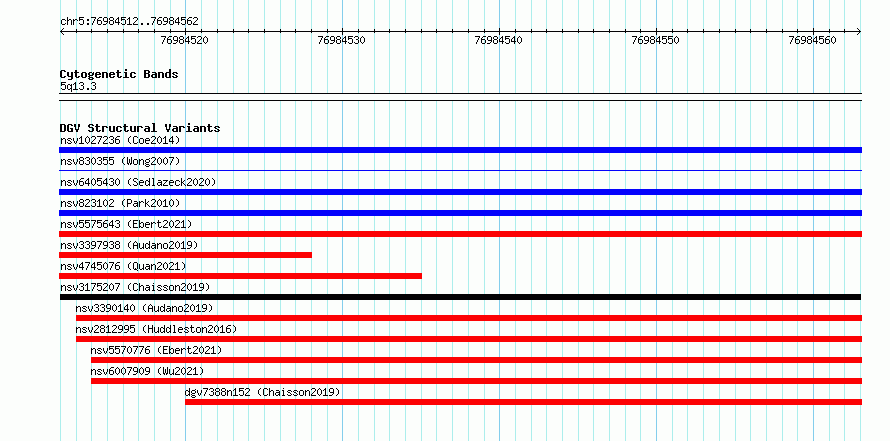This screenshot has height=441, width=890.
Task: Click the Cytogenetic Bands track title
Action: point(119,74)
